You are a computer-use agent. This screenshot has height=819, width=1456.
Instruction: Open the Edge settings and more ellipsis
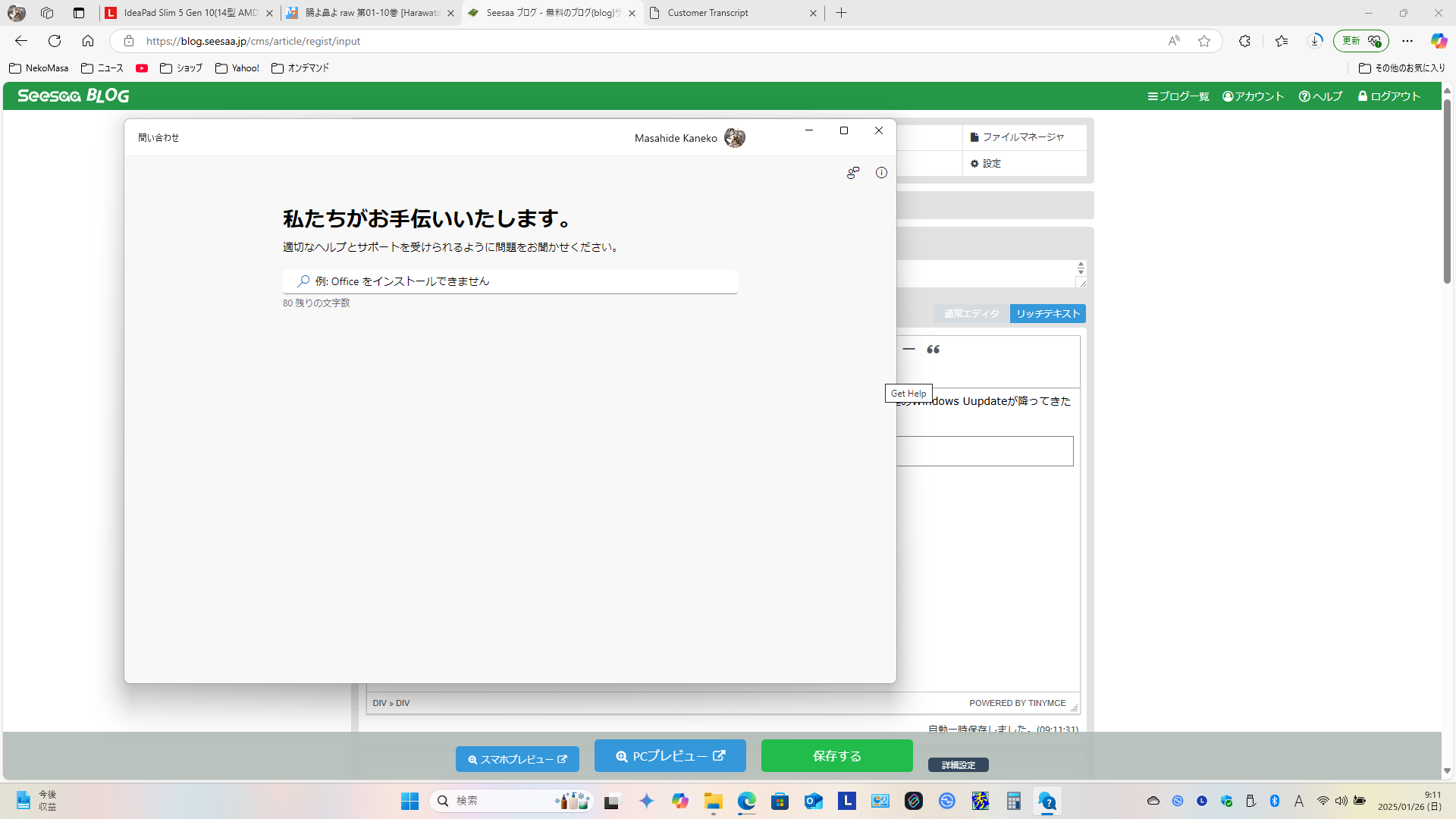click(1407, 41)
